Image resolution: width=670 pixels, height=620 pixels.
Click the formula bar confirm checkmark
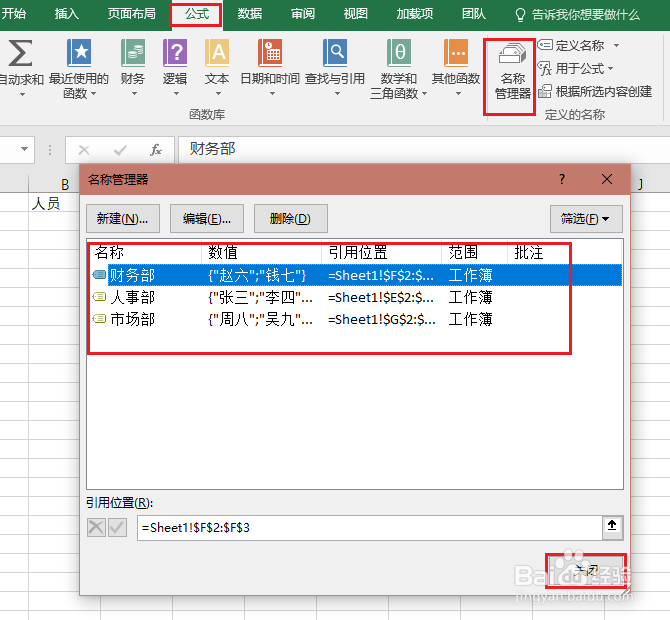120,150
